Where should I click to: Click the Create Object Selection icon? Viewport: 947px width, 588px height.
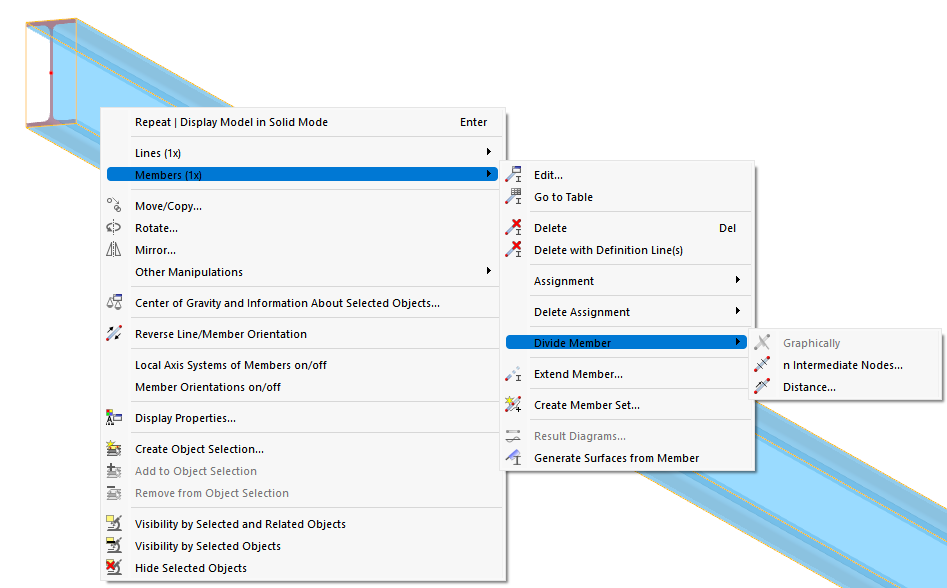tap(114, 449)
